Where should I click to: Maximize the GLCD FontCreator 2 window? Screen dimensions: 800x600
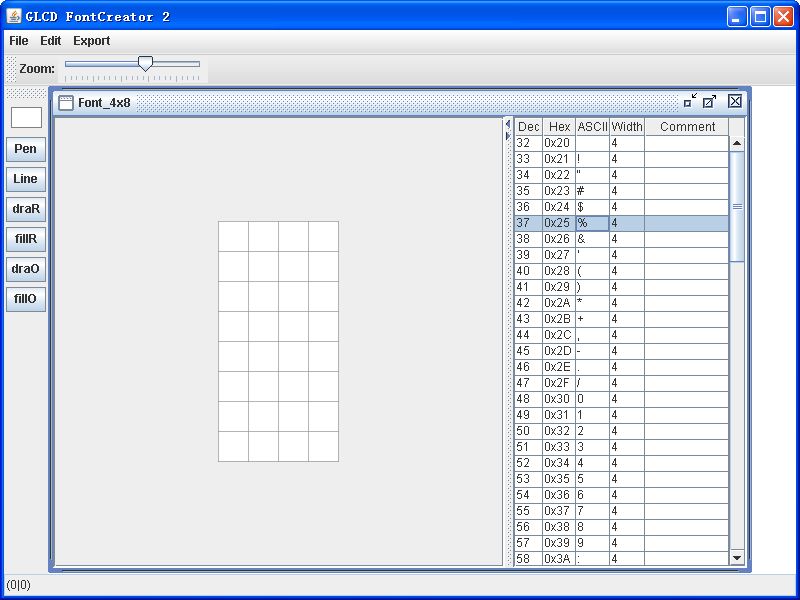(x=760, y=17)
